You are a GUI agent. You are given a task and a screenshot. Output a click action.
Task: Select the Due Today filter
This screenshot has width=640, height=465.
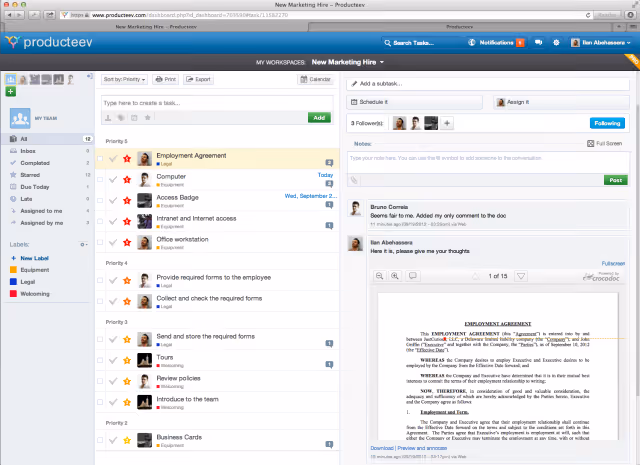coord(47,187)
